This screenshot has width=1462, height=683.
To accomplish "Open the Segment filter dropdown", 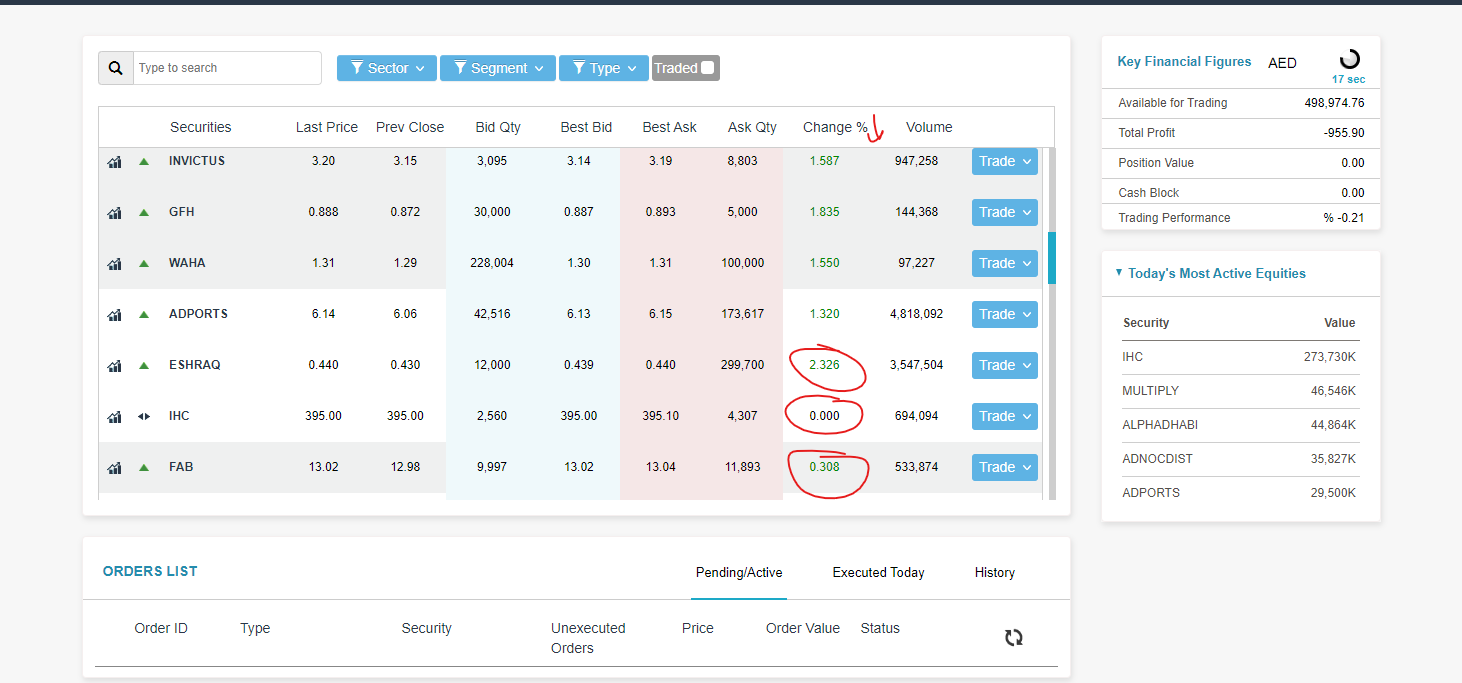I will (x=497, y=68).
